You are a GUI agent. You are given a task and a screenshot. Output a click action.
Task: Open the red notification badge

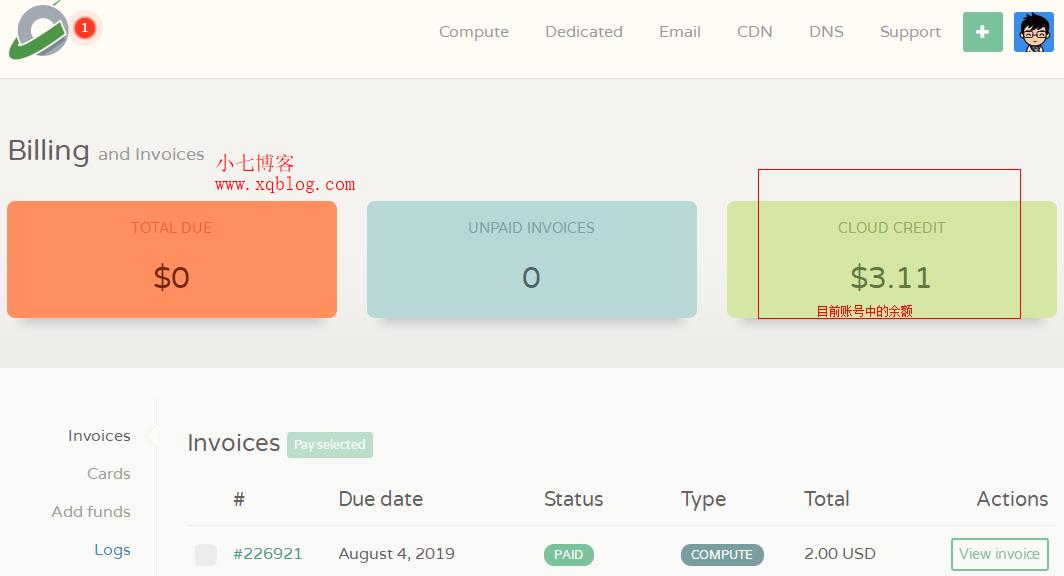coord(84,28)
